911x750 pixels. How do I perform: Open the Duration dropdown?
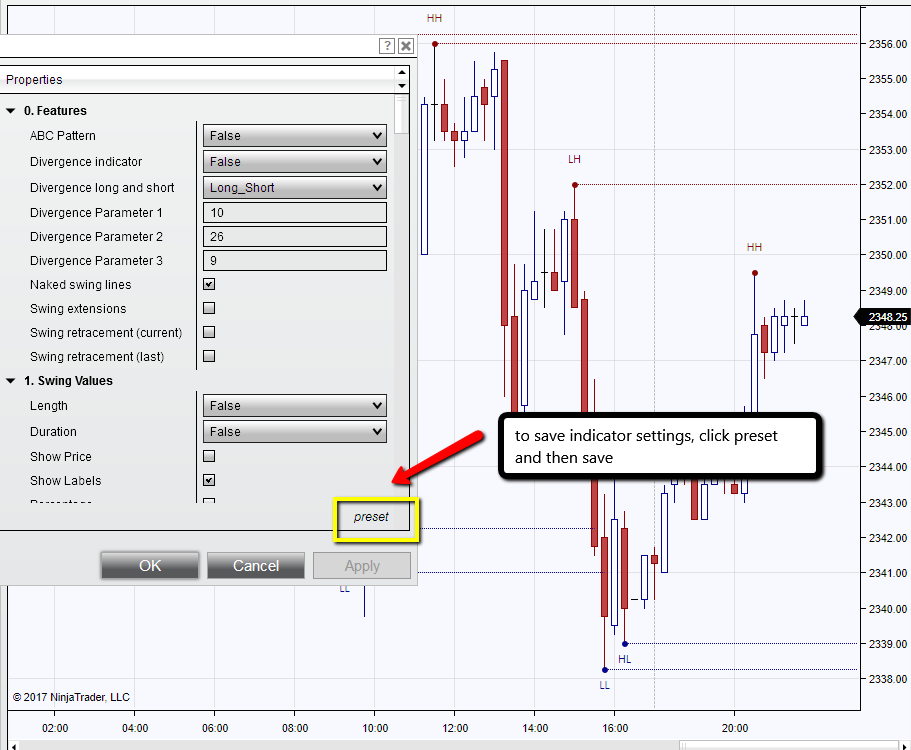pyautogui.click(x=295, y=432)
